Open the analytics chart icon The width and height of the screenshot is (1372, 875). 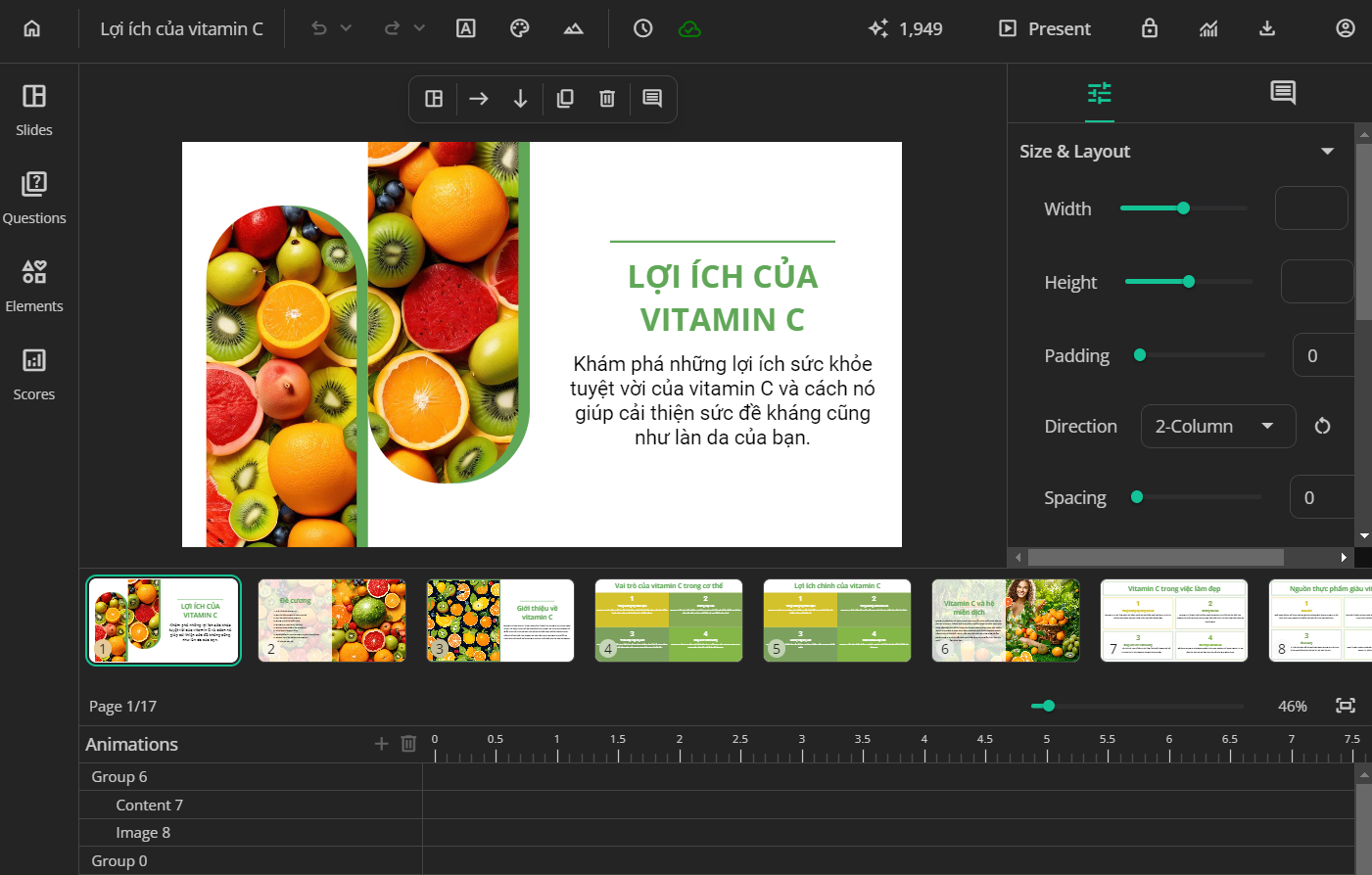tap(1208, 28)
